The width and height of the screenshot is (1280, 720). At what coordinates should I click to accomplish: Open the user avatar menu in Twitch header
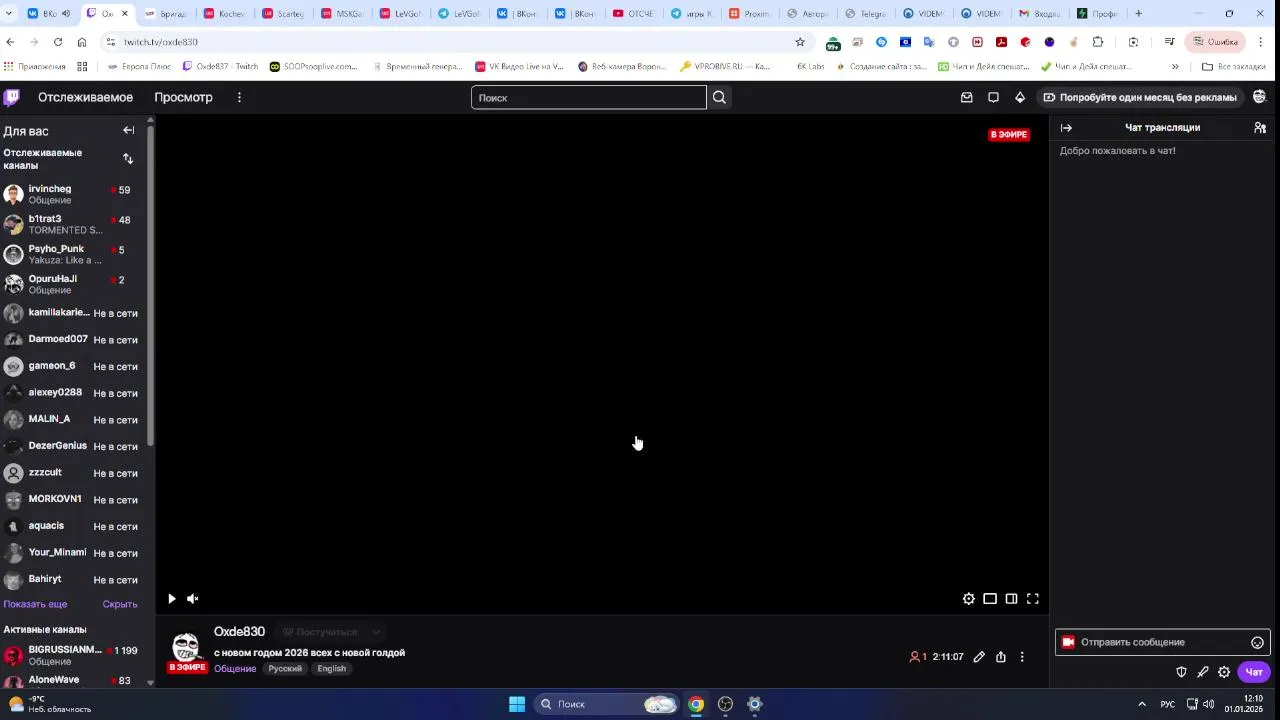(x=1259, y=97)
